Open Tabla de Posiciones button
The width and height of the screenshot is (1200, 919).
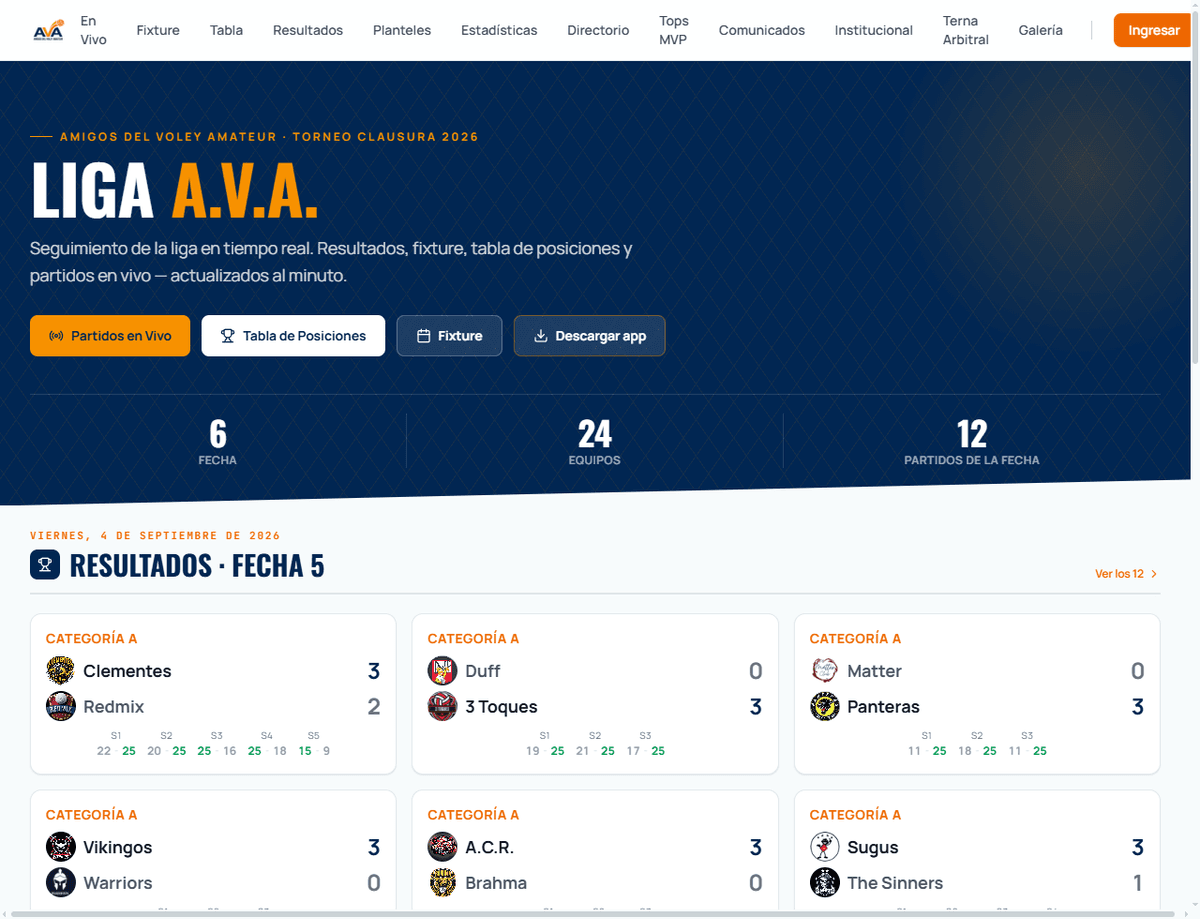click(x=293, y=336)
